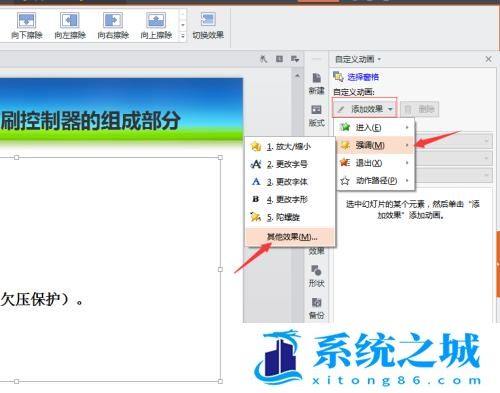The image size is (500, 393).
Task: Expand the 进入(E) submenu arrow
Action: [x=407, y=127]
